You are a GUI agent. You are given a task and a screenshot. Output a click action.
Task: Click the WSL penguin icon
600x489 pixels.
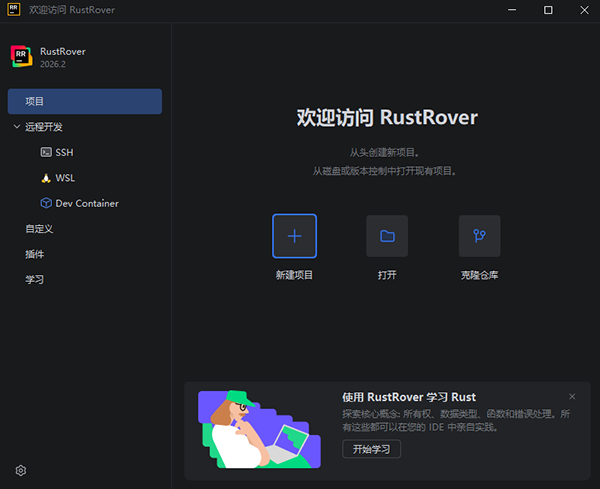46,178
